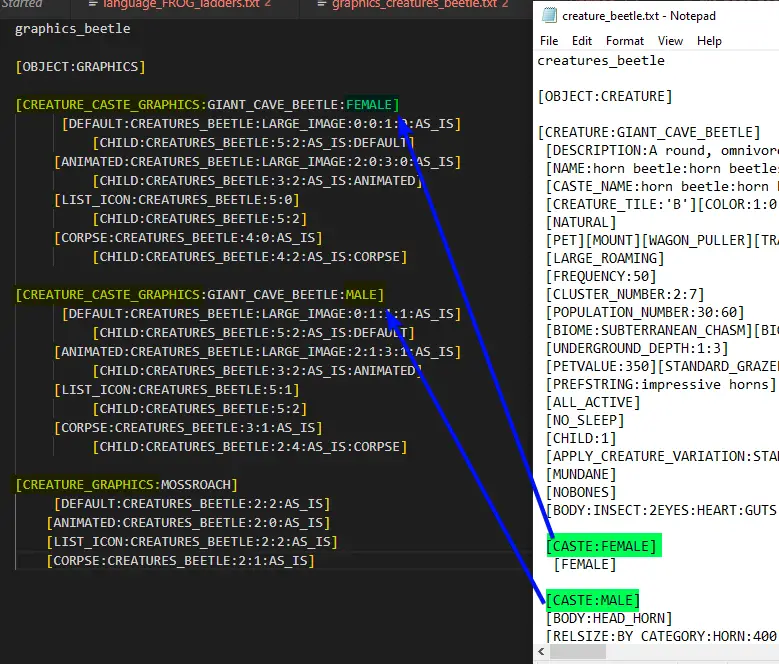Click the [ALL_ACTIVE] line in Notepad
Viewport: 779px width, 664px height.
pyautogui.click(x=593, y=402)
